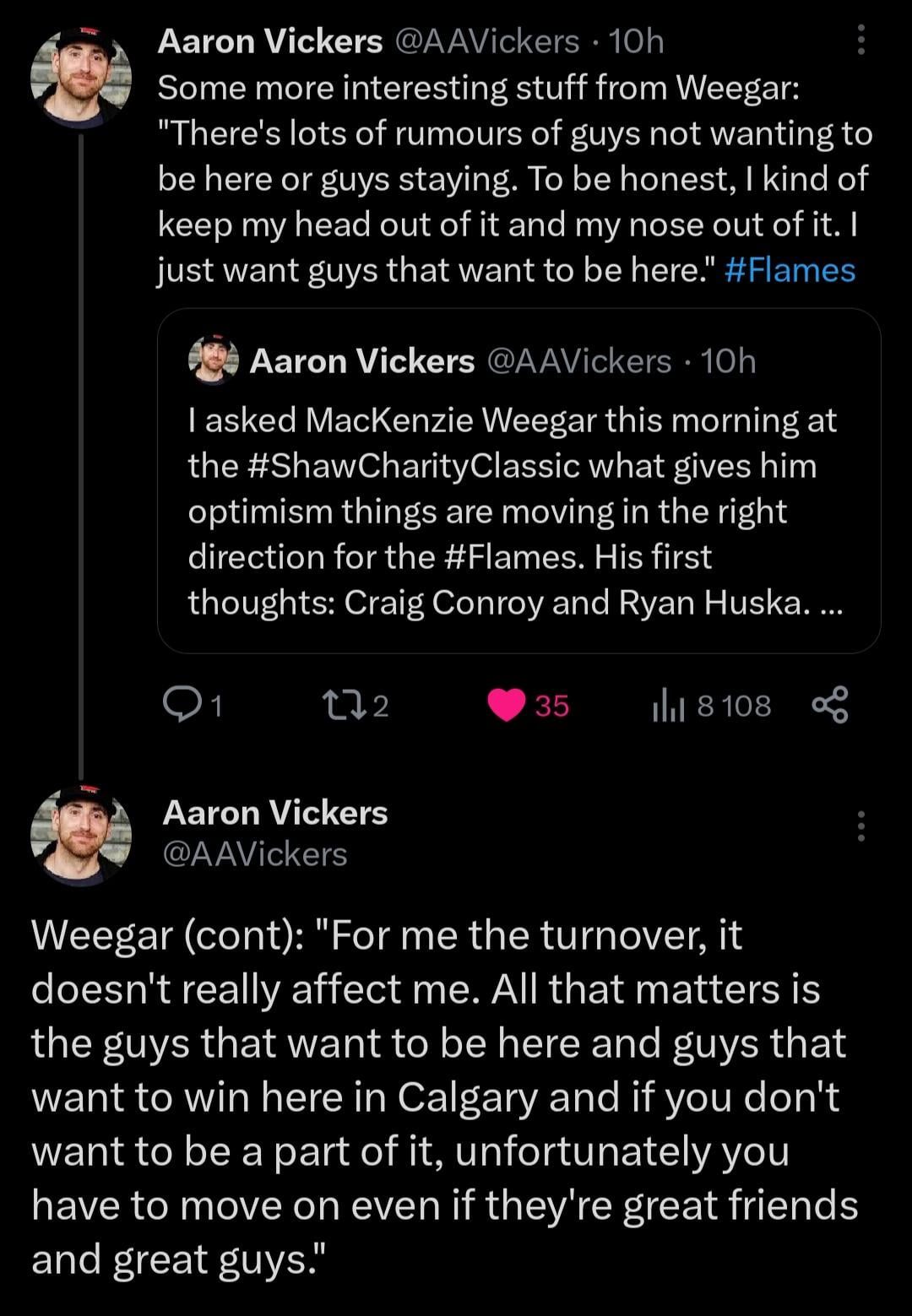Click the blue #Flames hashtag
Screen dimensions: 912x1316
tap(790, 270)
